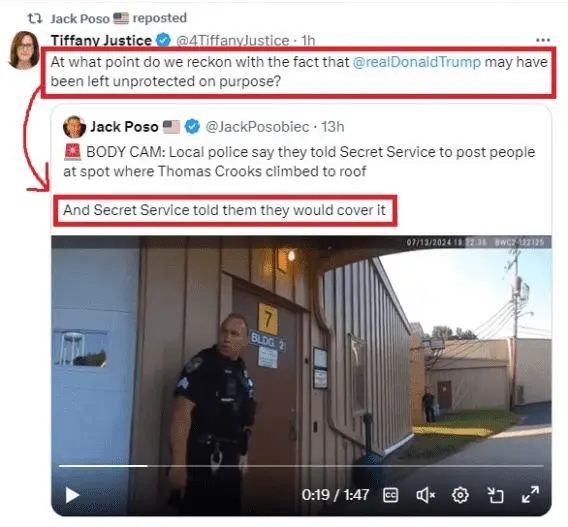
Task: Click Tiffany Justice's blue verified badge
Action: click(x=163, y=40)
